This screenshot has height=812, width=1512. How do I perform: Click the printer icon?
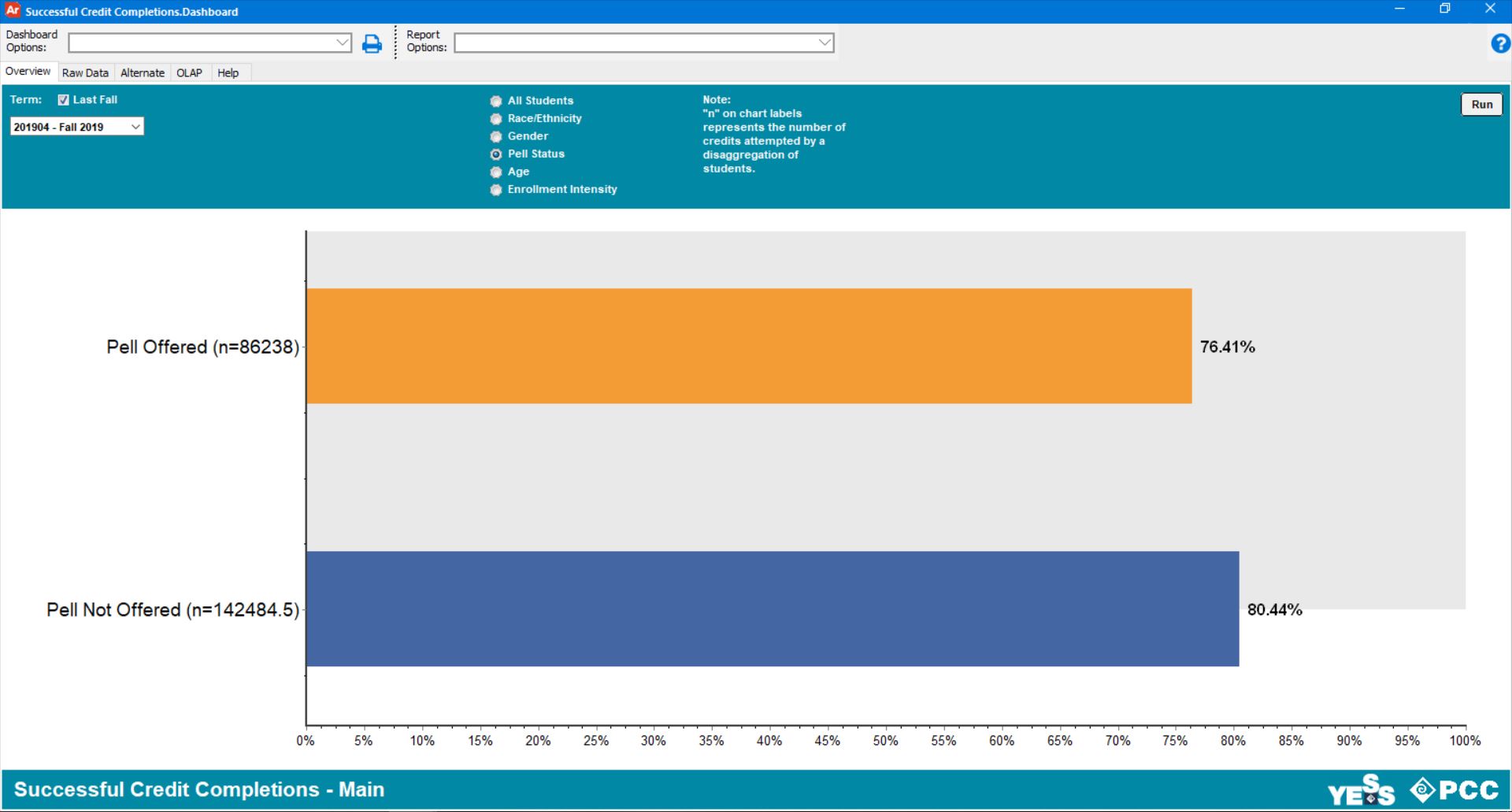(x=372, y=44)
